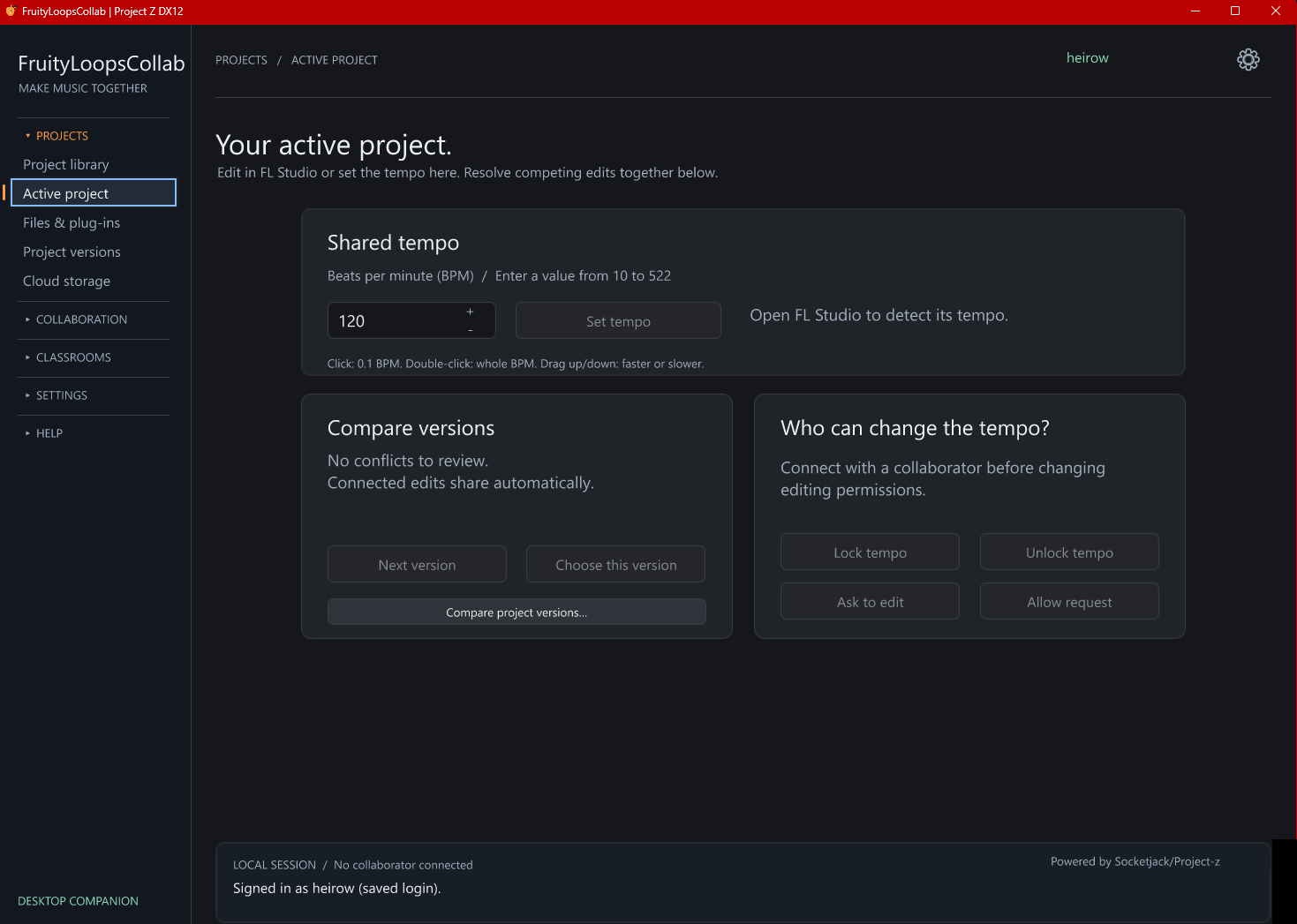The width and height of the screenshot is (1297, 924).
Task: Click 'Open FL Studio to detect its tempo' text
Action: (x=878, y=316)
